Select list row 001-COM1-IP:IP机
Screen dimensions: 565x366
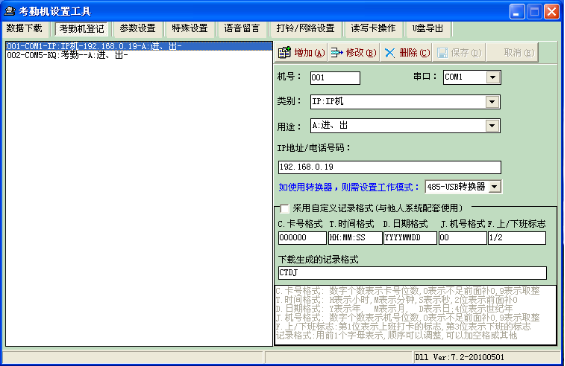point(139,46)
